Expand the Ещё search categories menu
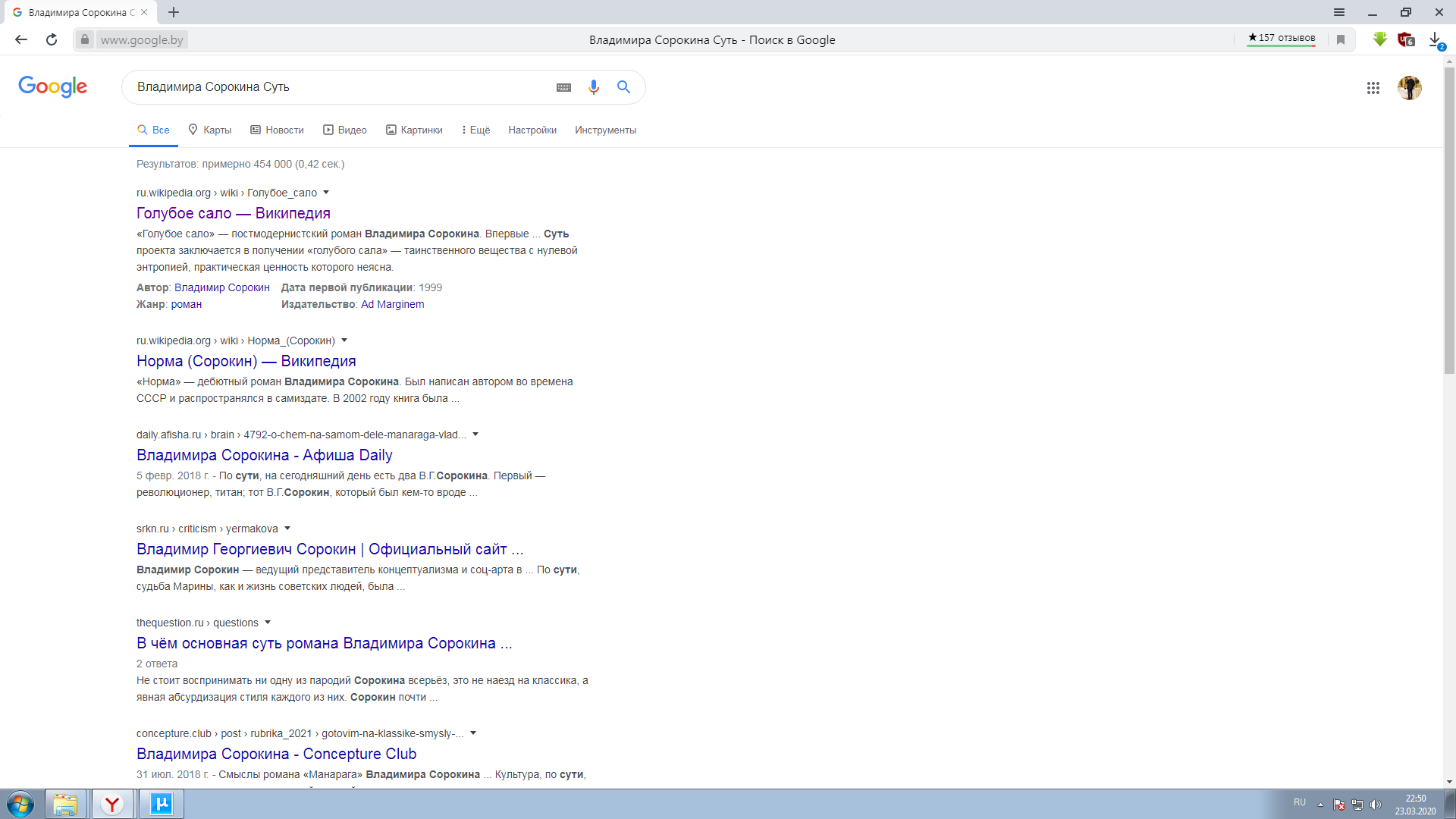 (476, 130)
